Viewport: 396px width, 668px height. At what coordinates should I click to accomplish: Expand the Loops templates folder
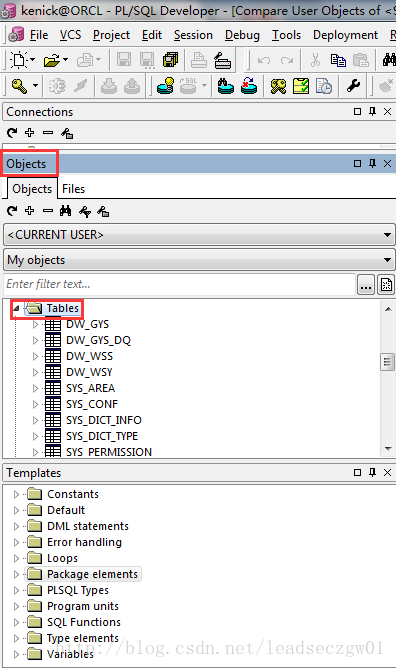[x=16, y=558]
